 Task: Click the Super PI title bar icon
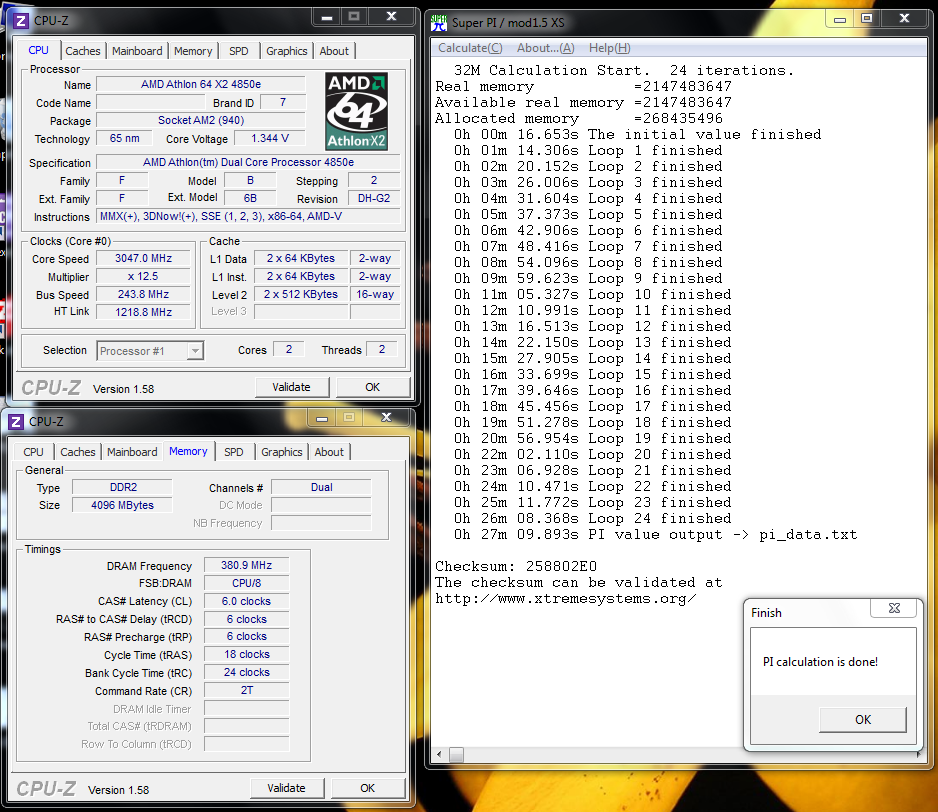438,23
